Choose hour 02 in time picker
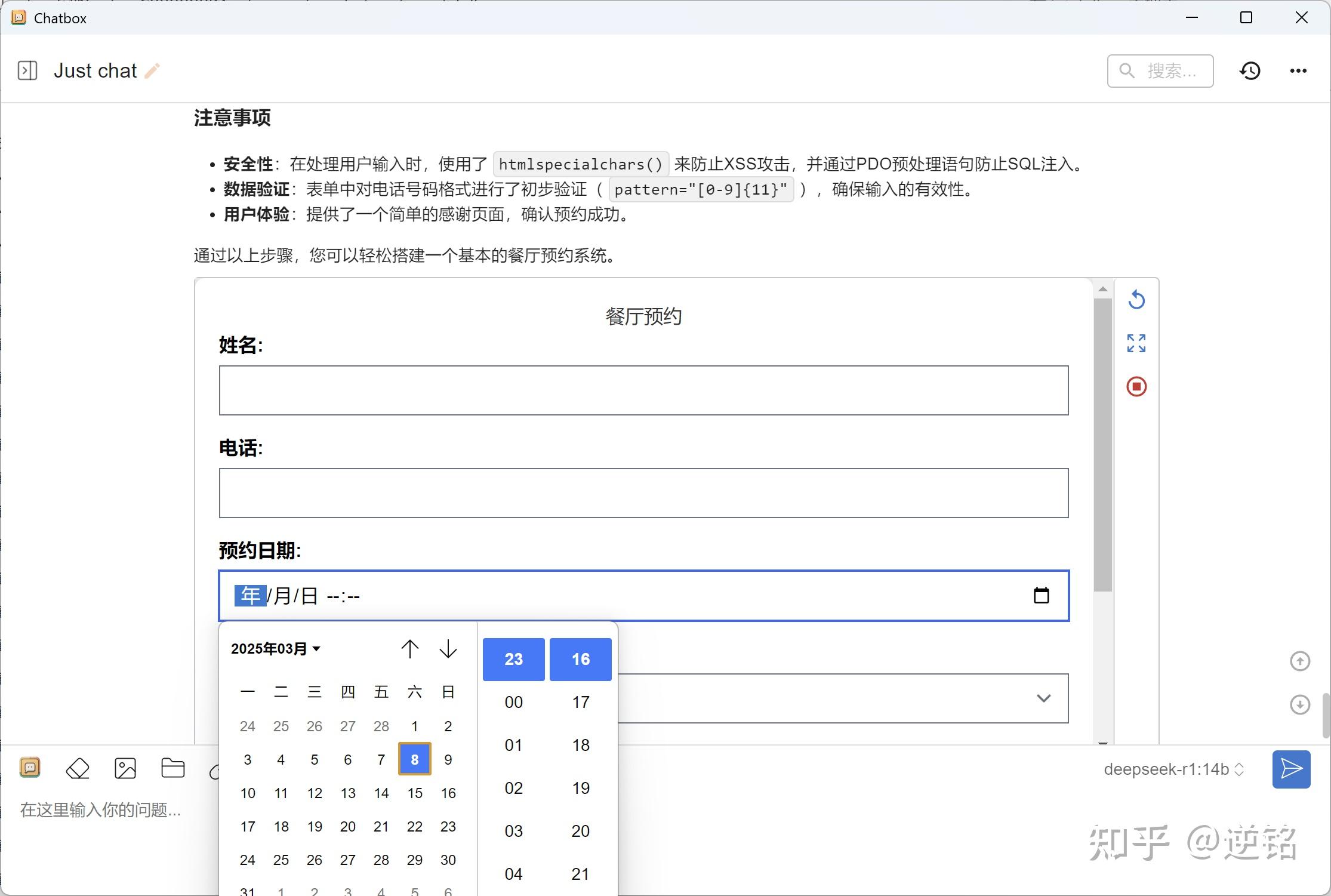 coord(513,788)
